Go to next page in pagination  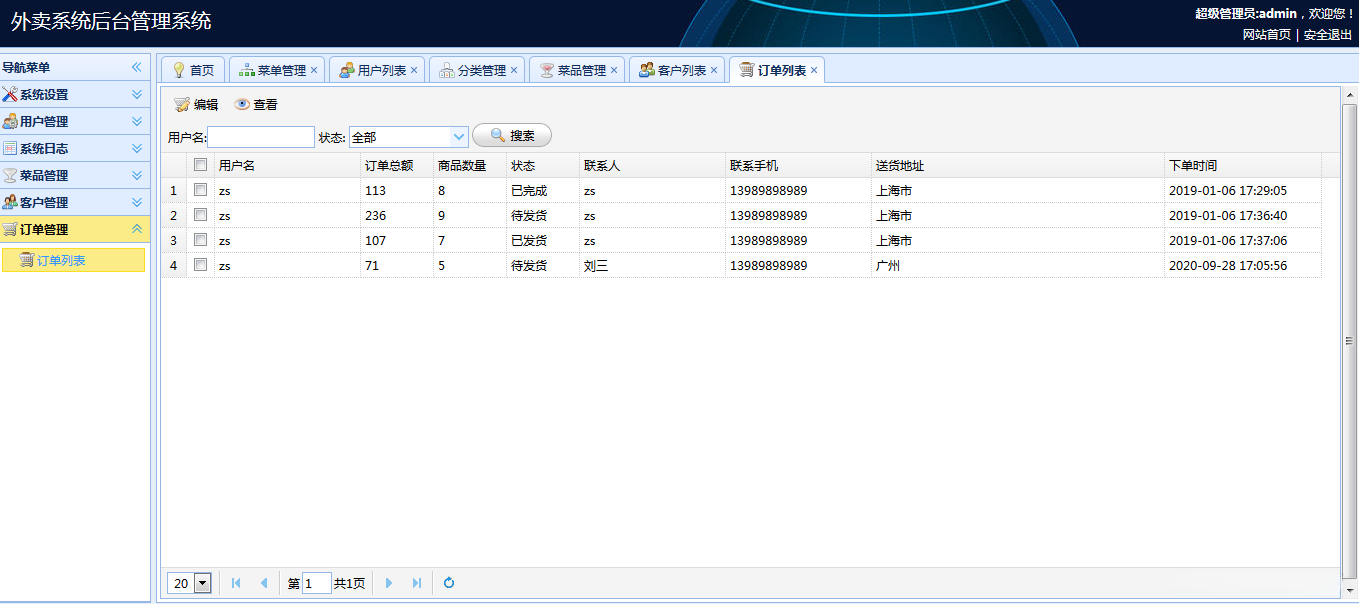[x=389, y=583]
